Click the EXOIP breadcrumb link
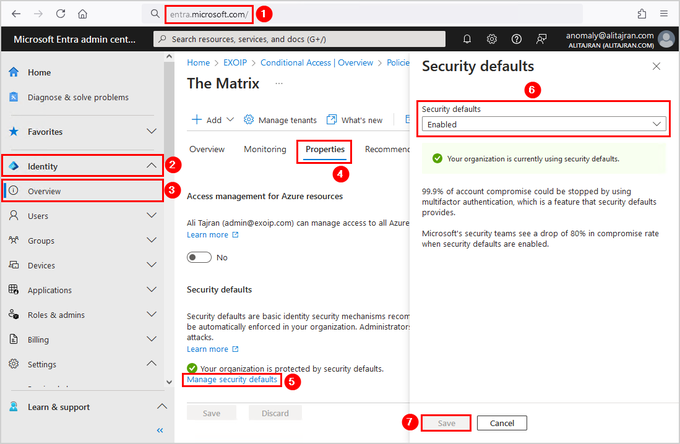Viewport: 680px width, 444px height. click(x=235, y=62)
